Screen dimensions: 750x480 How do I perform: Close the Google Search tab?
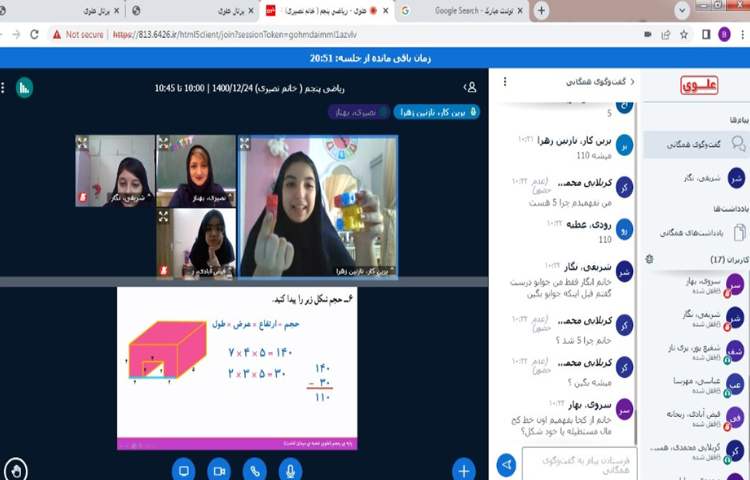point(520,11)
